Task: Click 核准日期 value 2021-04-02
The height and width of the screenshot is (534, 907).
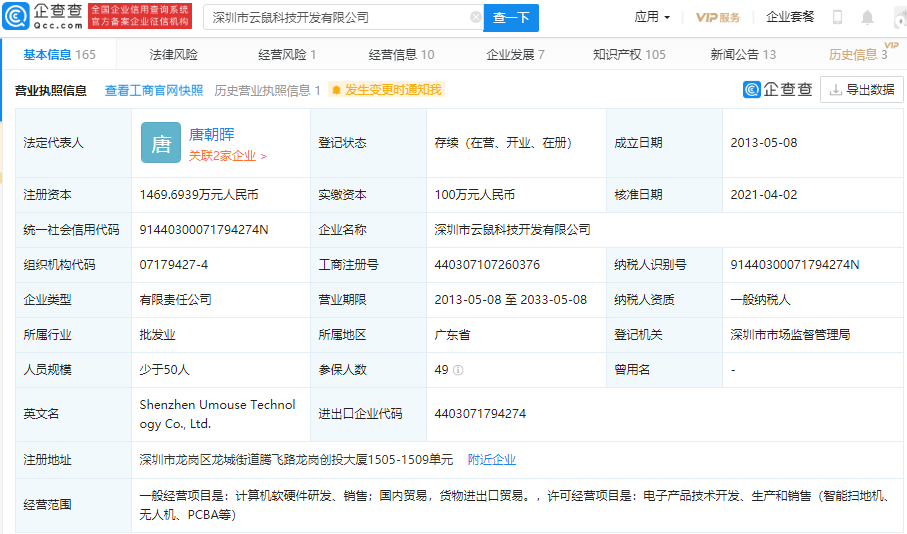Action: click(x=764, y=195)
